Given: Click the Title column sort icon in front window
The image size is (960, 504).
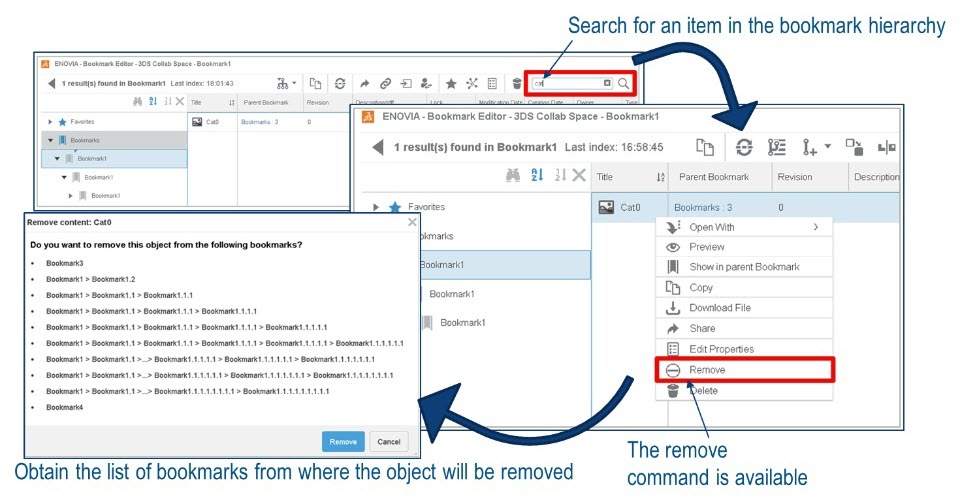Looking at the screenshot, I should tap(660, 177).
